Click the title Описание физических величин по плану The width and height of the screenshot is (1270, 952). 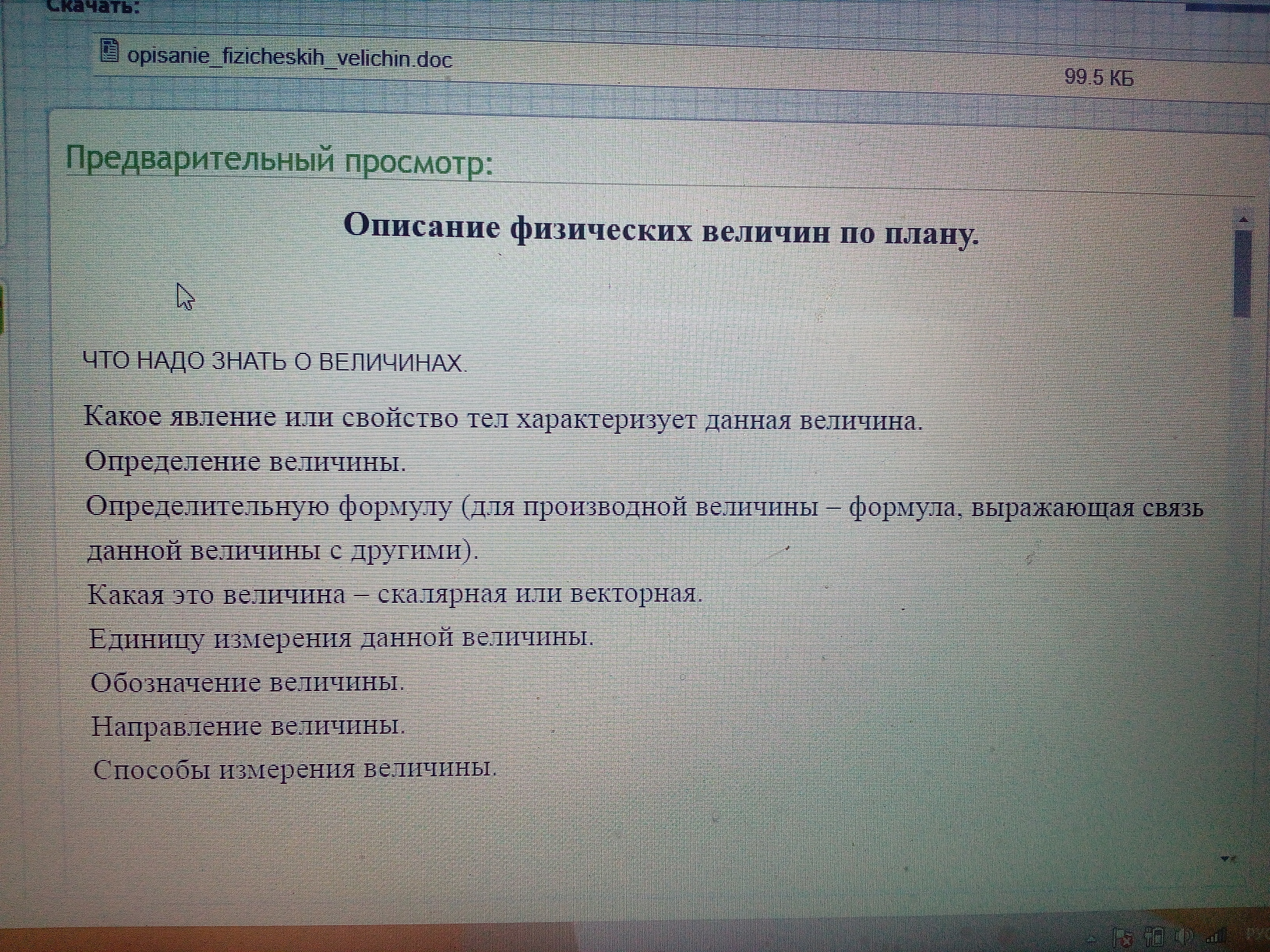pyautogui.click(x=660, y=230)
